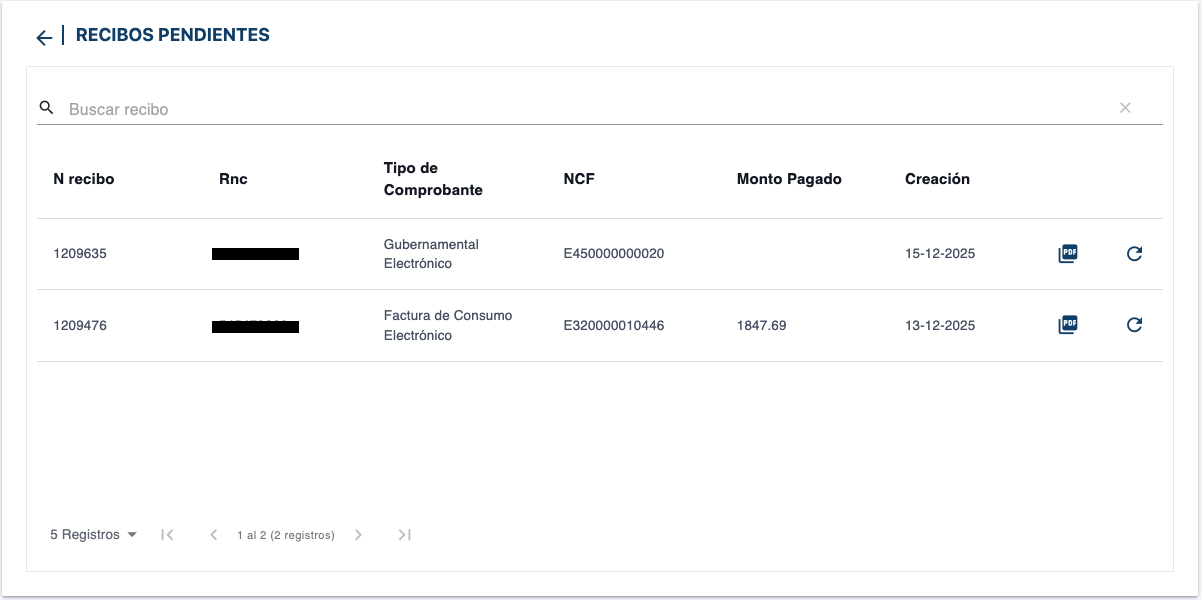Click the Tipo de Comprobante header
Image resolution: width=1202 pixels, height=600 pixels.
(433, 179)
